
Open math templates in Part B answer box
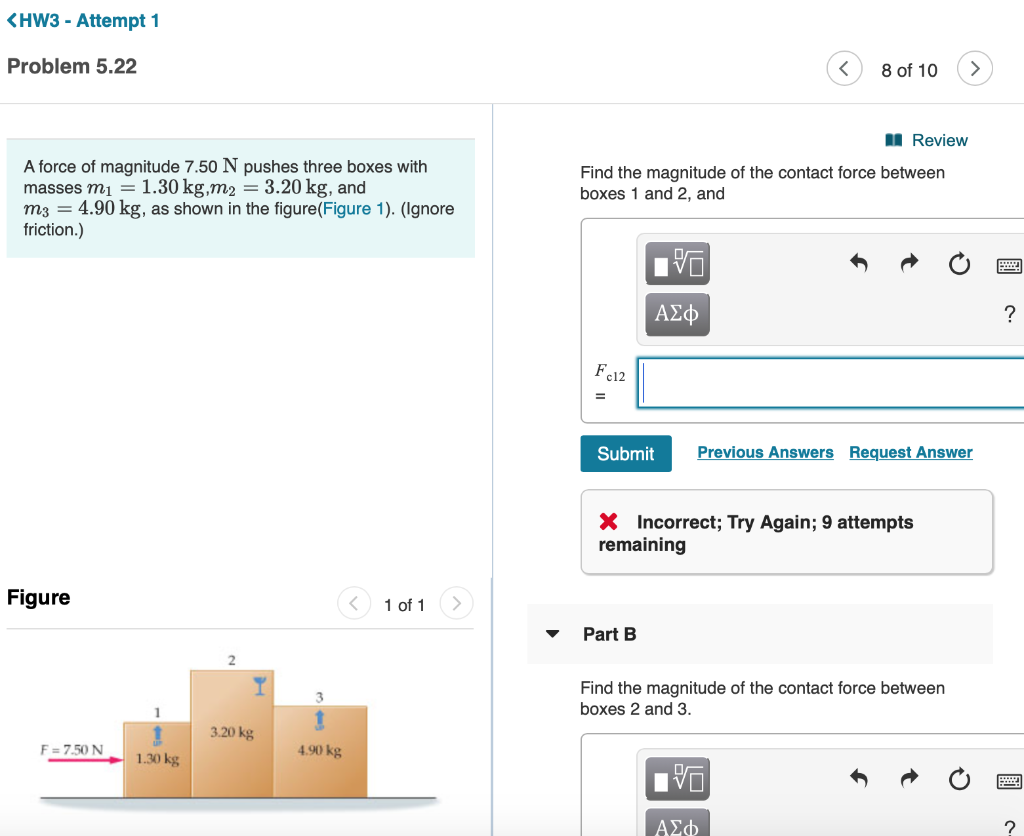tap(676, 779)
